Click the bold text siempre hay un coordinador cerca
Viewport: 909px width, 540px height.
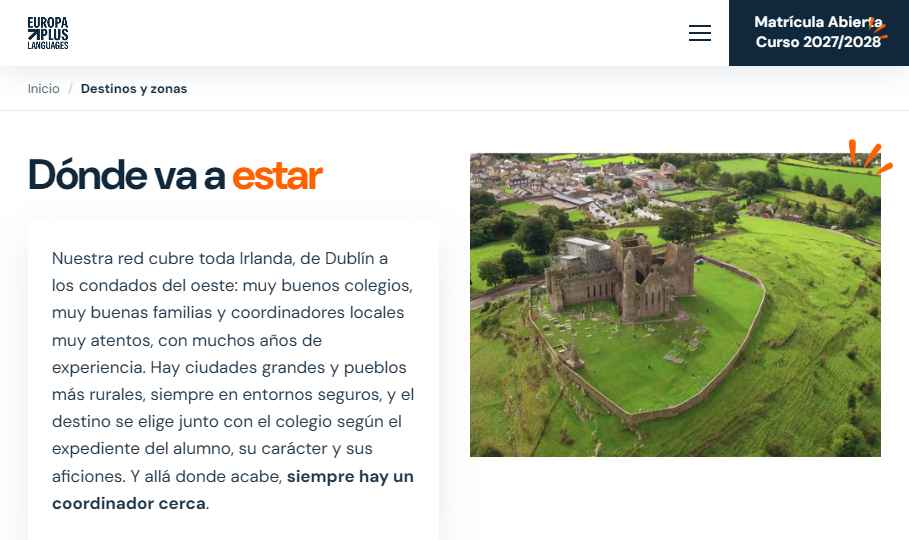tap(232, 490)
